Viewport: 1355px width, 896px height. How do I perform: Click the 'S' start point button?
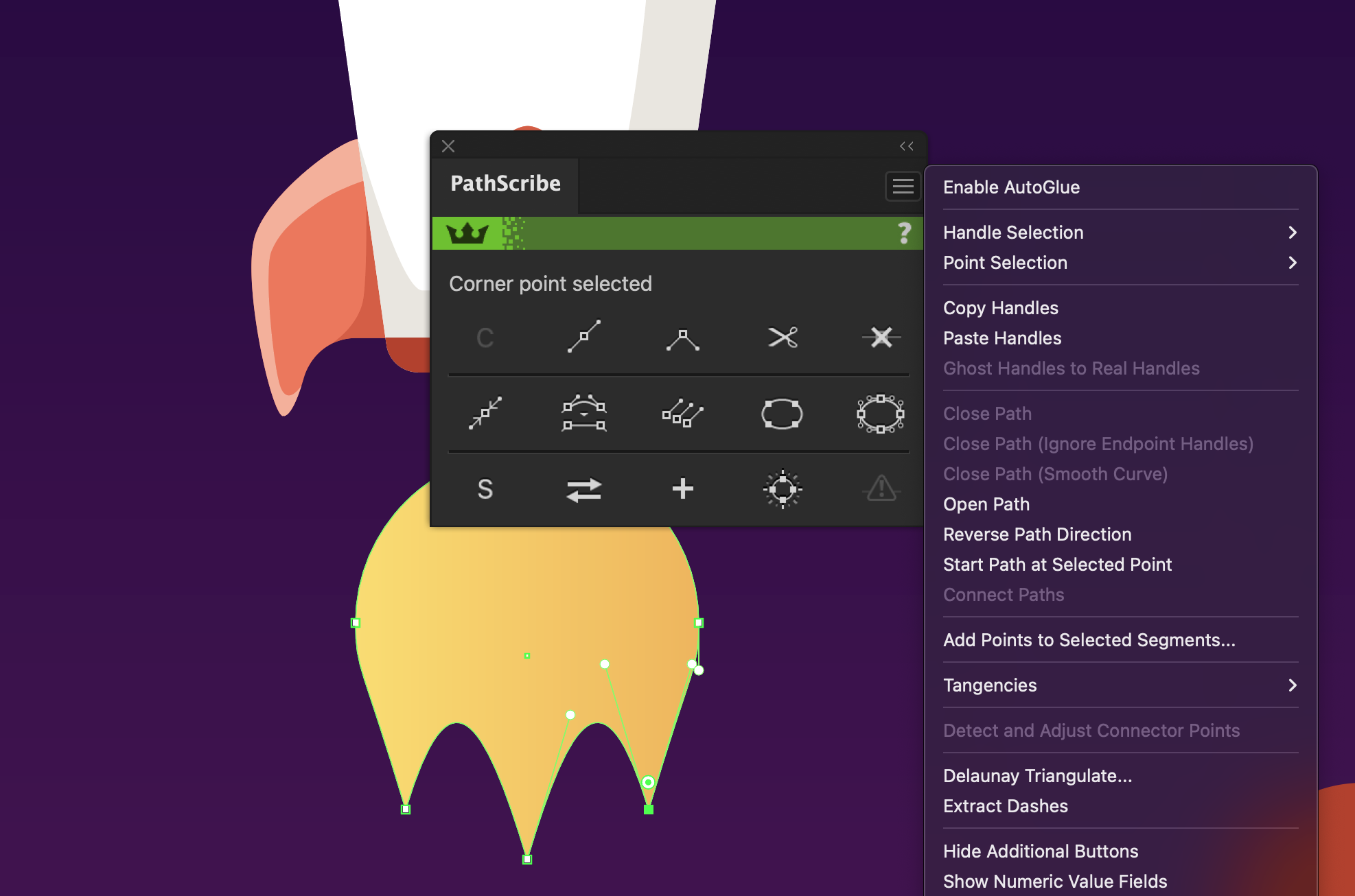click(x=485, y=489)
